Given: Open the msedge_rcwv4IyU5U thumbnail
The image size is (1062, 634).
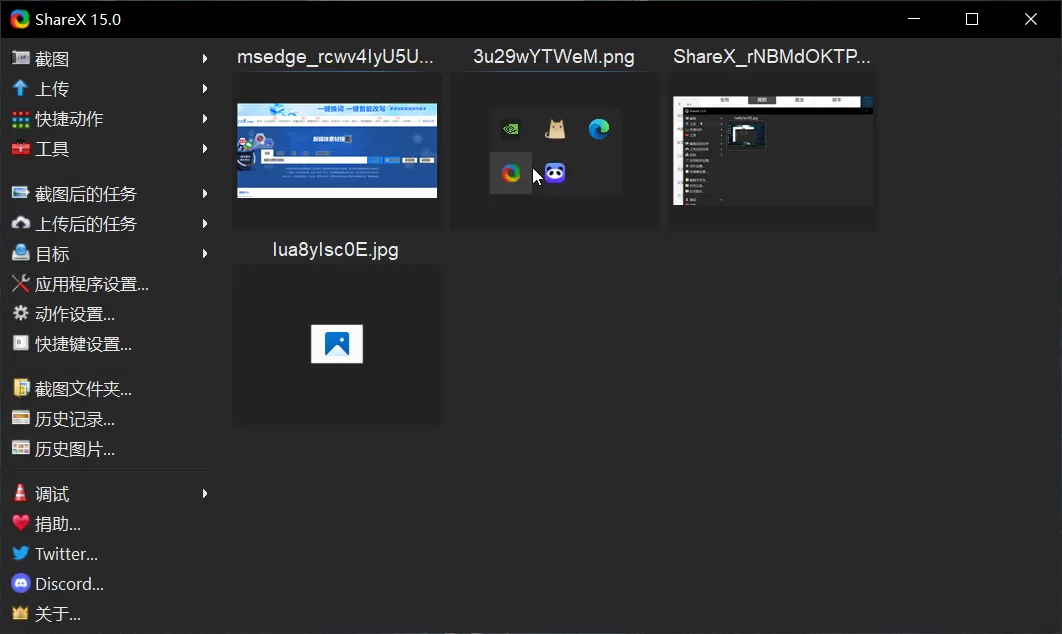Looking at the screenshot, I should tap(336, 151).
